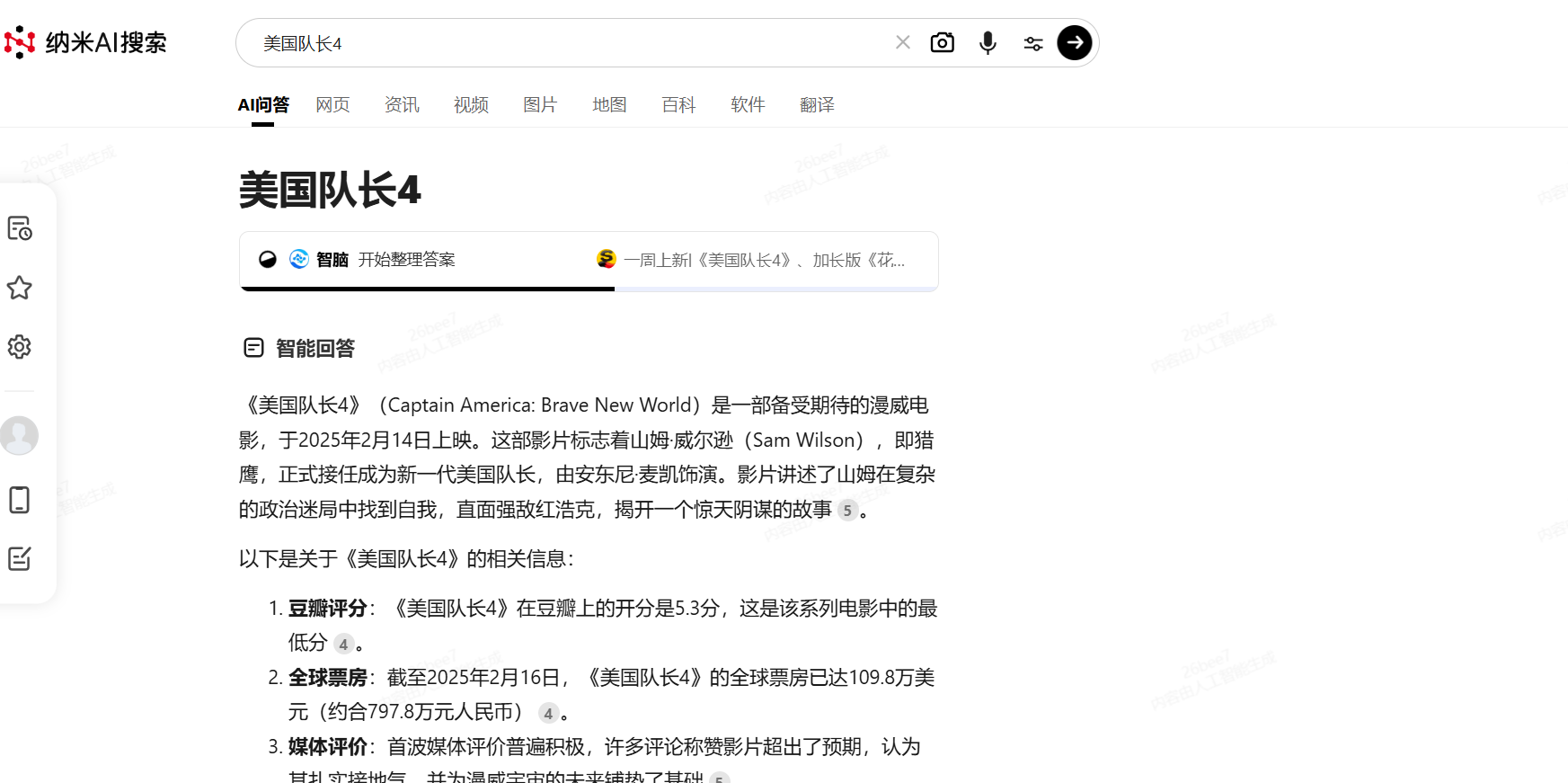Open citation 5 after 惊天阴谋的故事
The width and height of the screenshot is (1568, 783).
(847, 511)
